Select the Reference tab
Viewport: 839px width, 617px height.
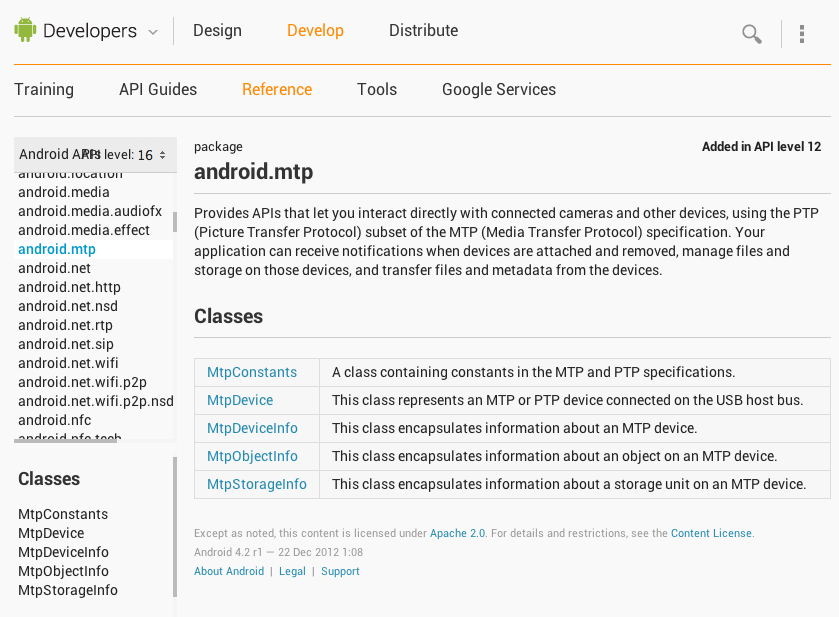[277, 89]
